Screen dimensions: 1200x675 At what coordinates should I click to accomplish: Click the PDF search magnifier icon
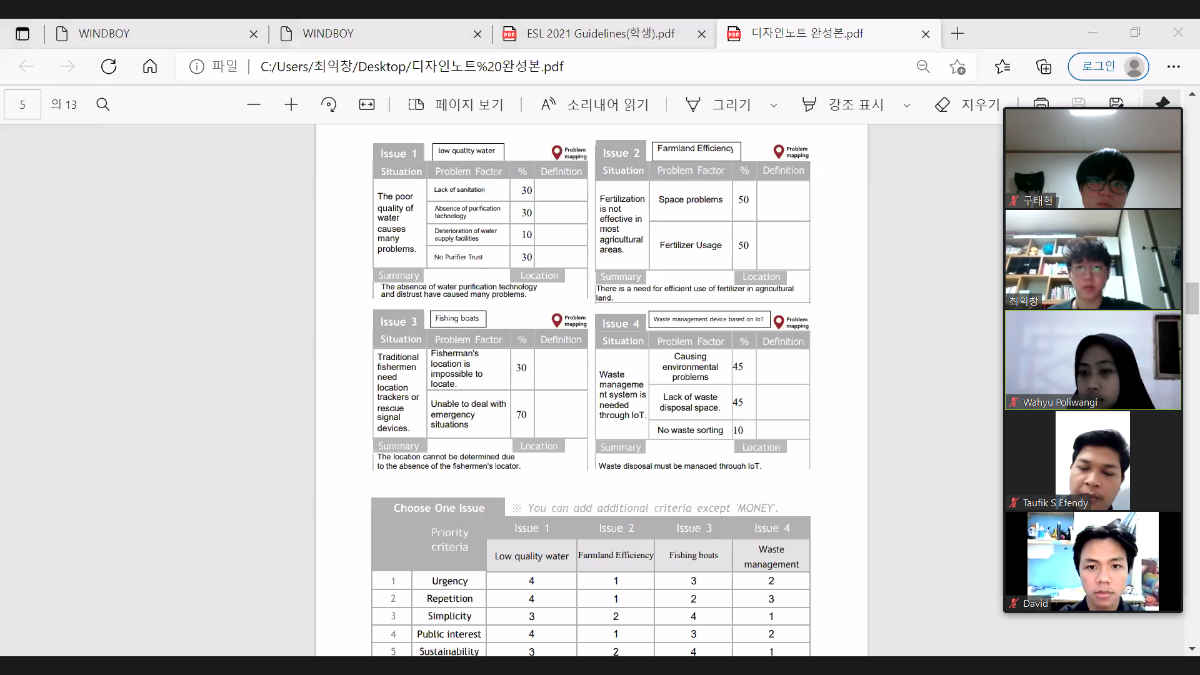coord(103,104)
